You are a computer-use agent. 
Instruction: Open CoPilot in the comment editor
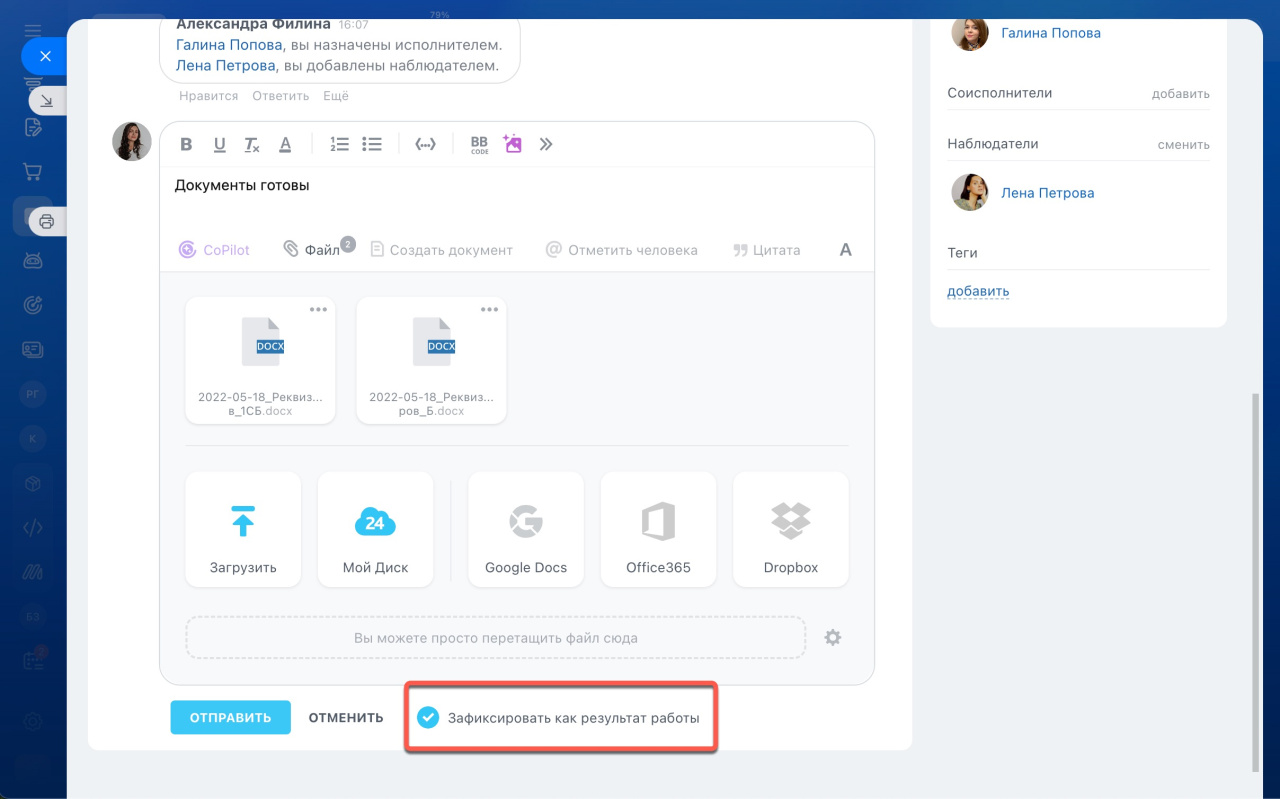click(214, 250)
